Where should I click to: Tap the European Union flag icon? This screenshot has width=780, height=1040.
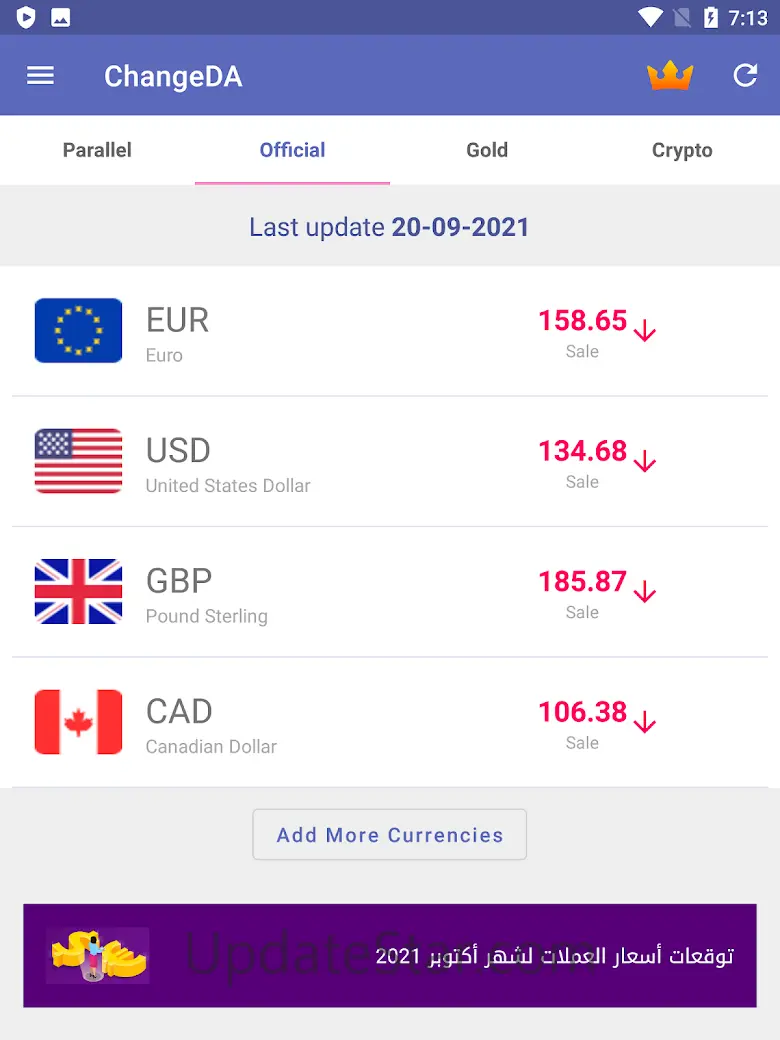pyautogui.click(x=78, y=330)
